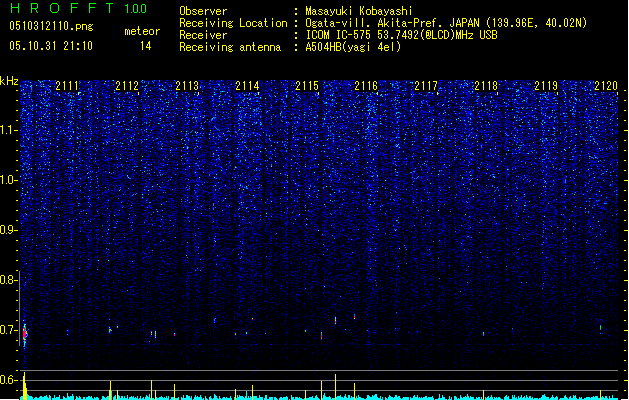Click the large red meteor echo at spectrogram start
The image size is (629, 400).
point(25,334)
